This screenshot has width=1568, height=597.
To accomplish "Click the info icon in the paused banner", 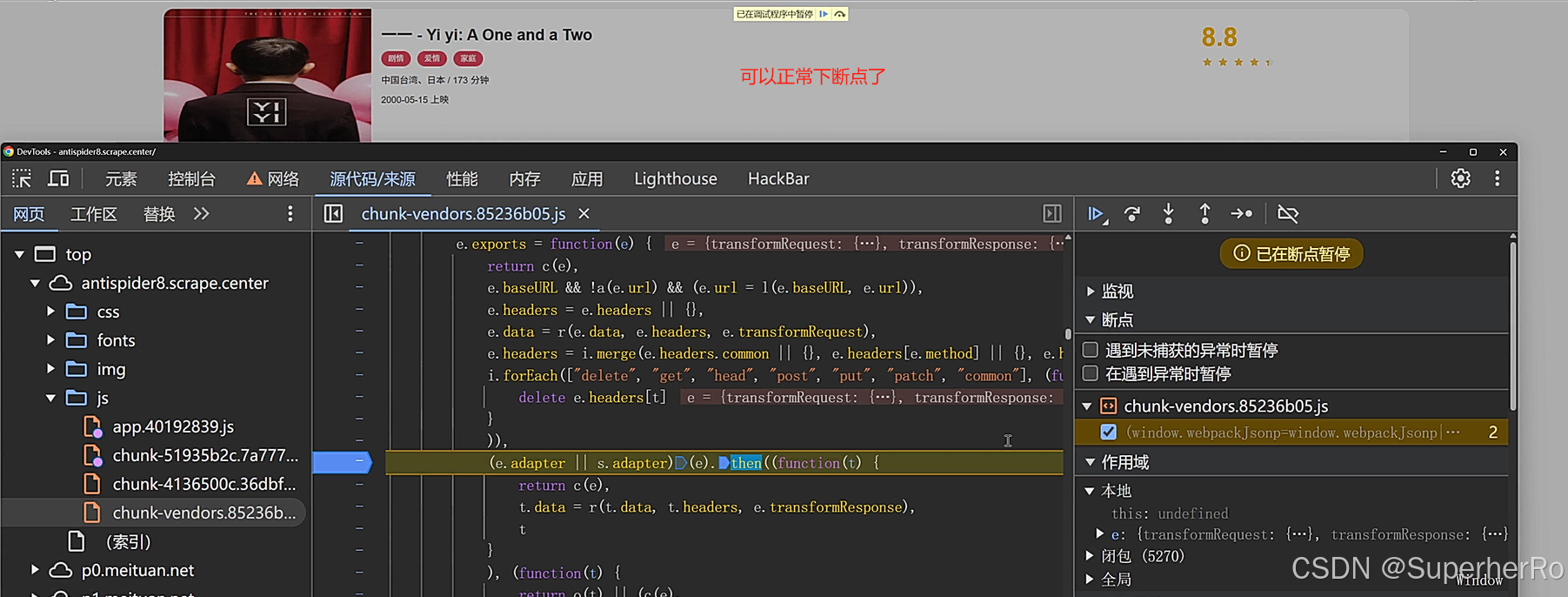I will pos(1242,253).
